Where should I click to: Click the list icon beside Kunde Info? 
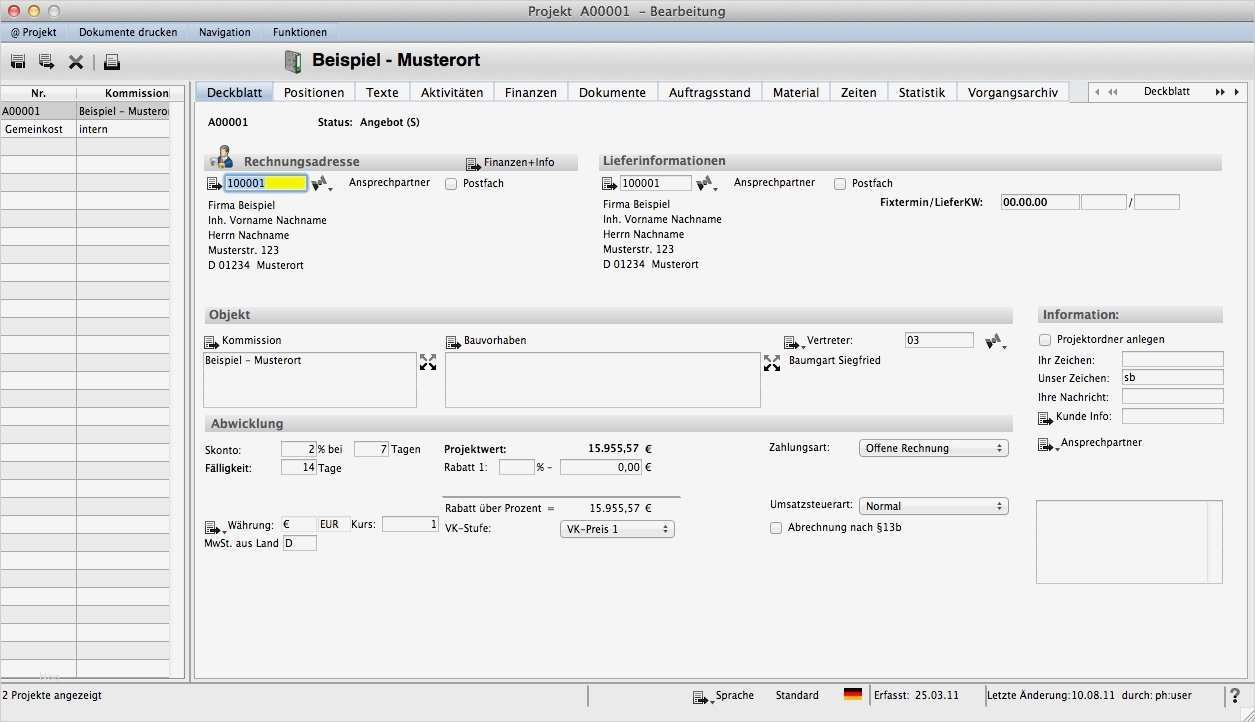tap(1046, 417)
